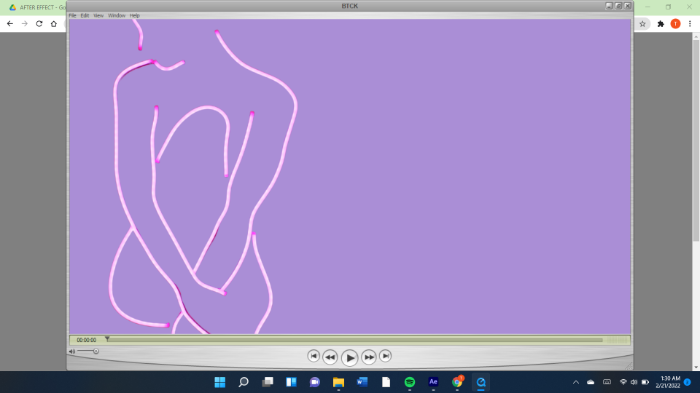
Task: Open the Window menu
Action: click(117, 16)
